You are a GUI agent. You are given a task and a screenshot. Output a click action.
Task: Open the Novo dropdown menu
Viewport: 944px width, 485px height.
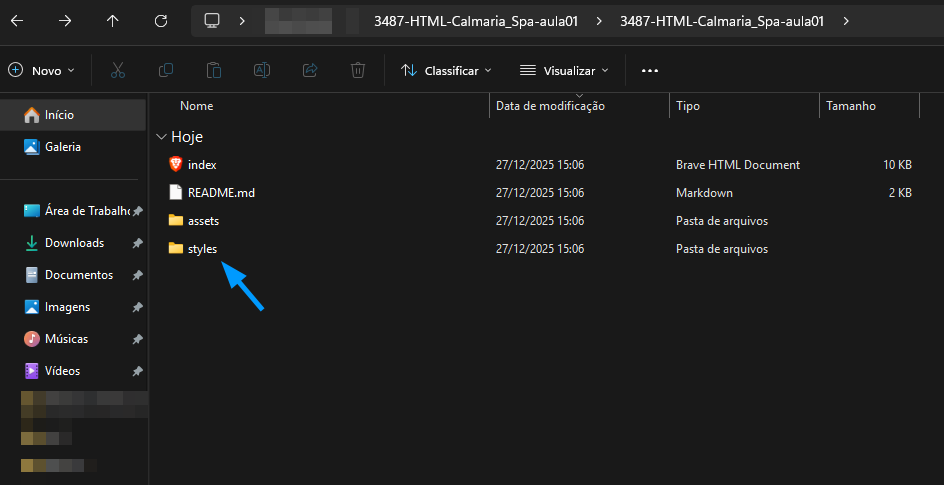pyautogui.click(x=42, y=70)
